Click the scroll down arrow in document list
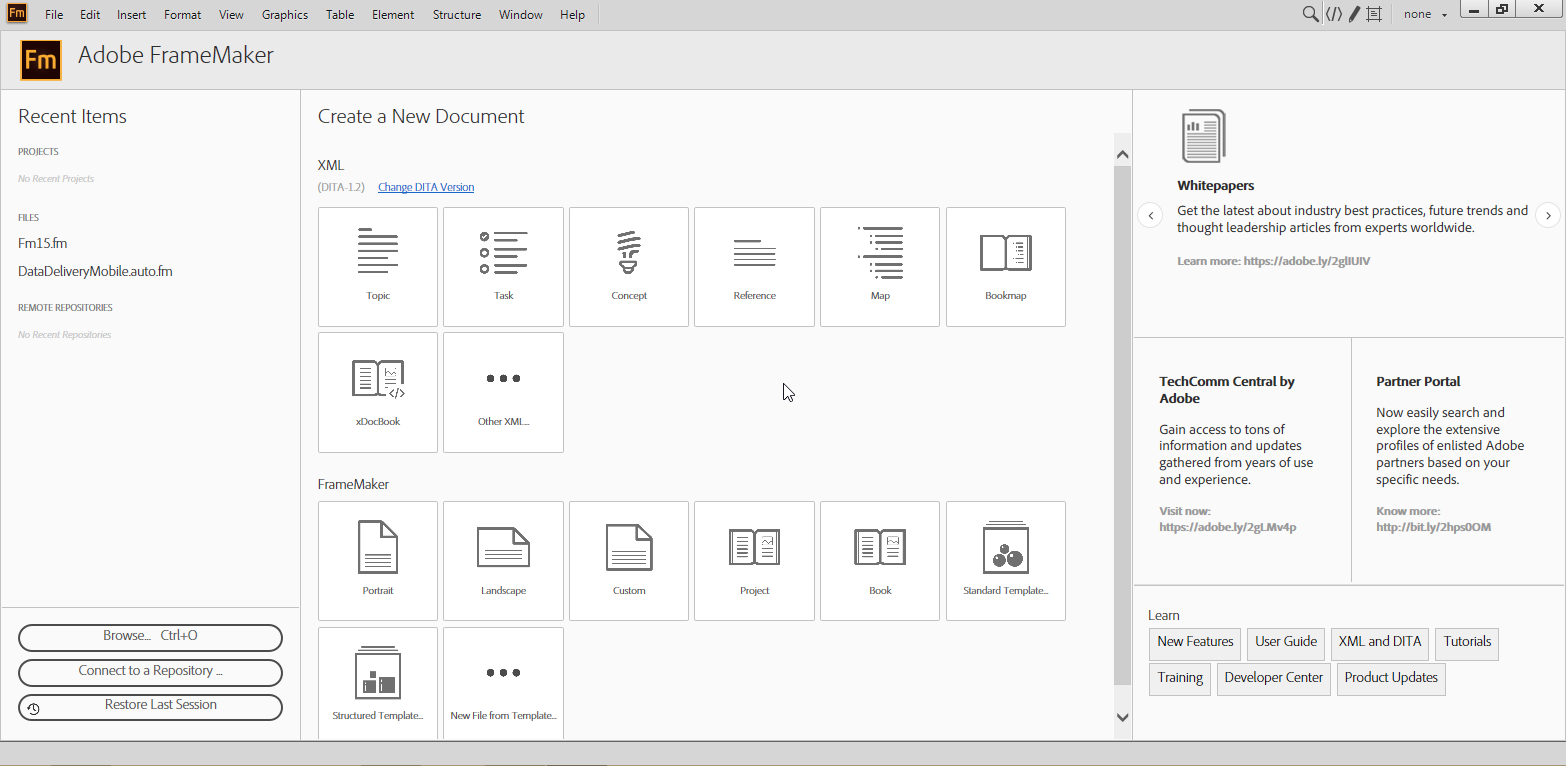Image resolution: width=1566 pixels, height=766 pixels. coord(1122,717)
